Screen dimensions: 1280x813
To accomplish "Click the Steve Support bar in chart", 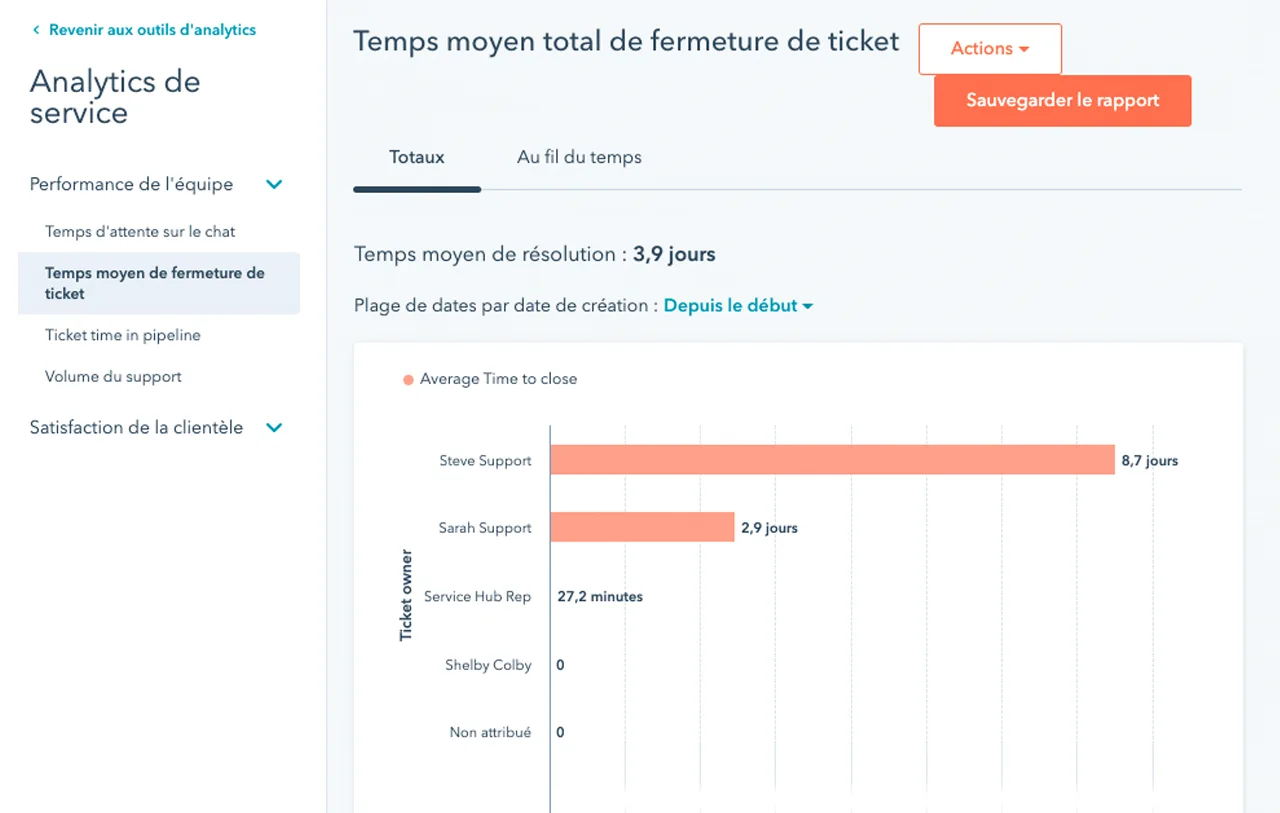I will [x=831, y=460].
